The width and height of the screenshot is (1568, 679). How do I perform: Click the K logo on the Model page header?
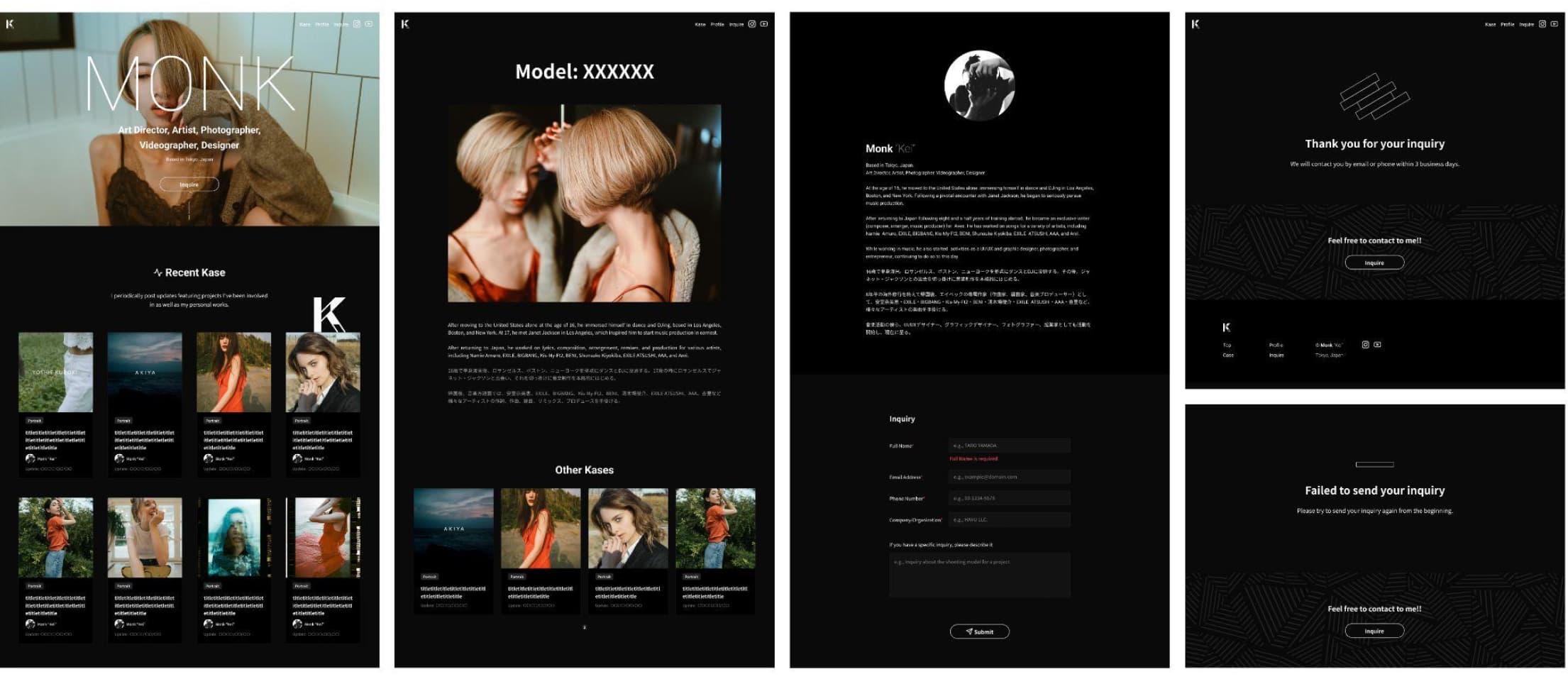[405, 24]
